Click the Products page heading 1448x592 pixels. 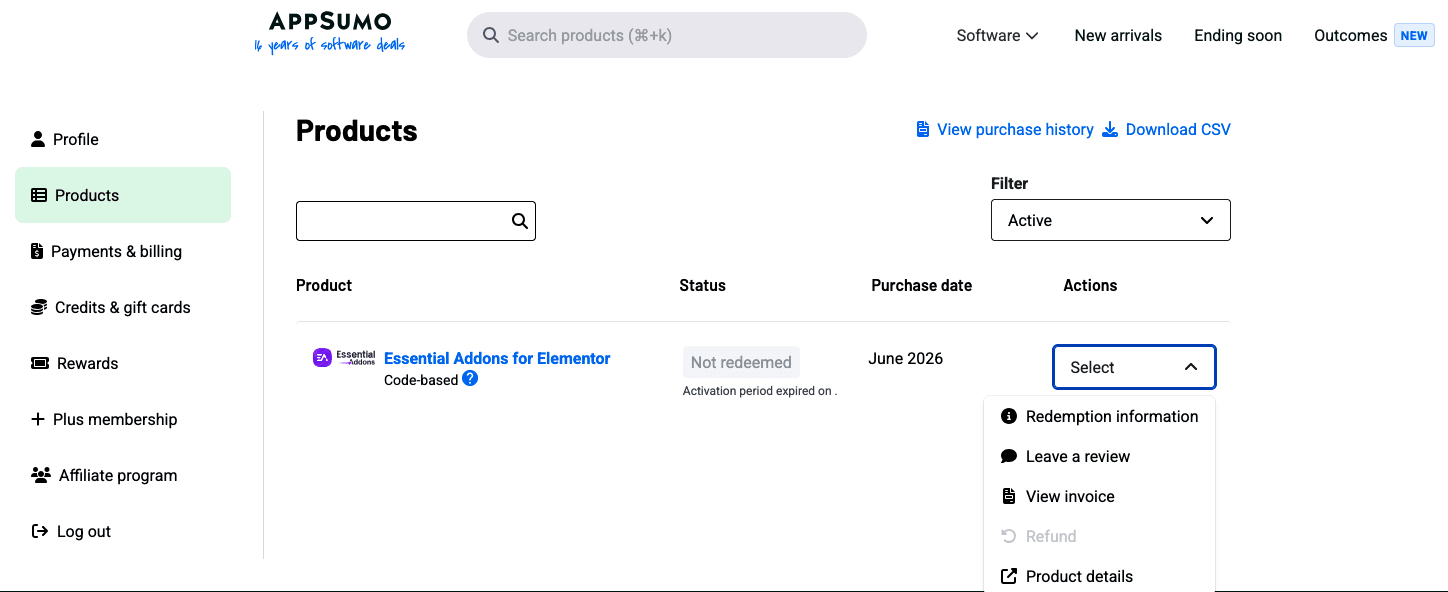pos(357,131)
